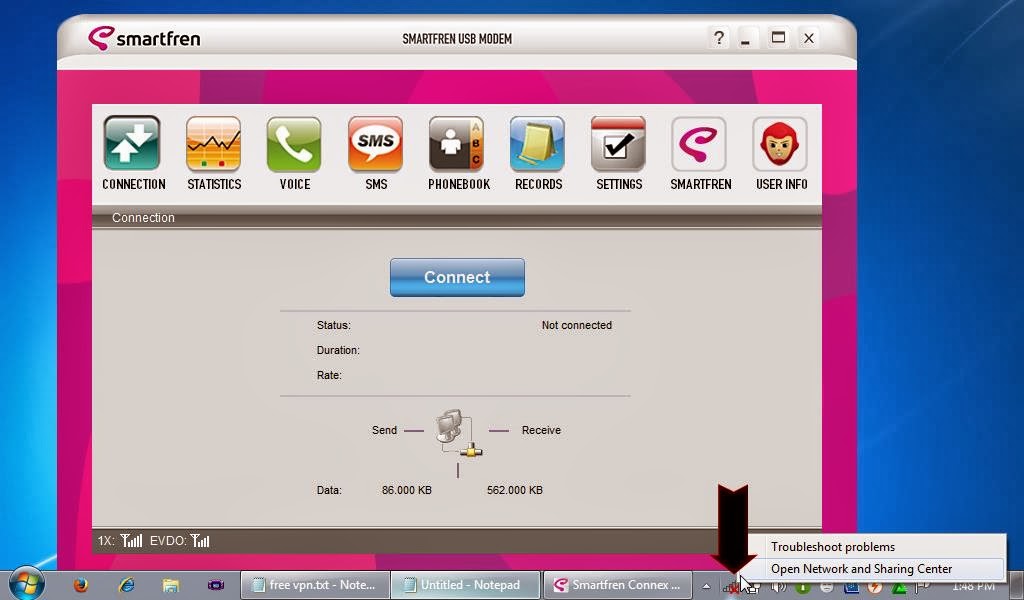Click the network computers graphic
1024x600 pixels.
458,433
